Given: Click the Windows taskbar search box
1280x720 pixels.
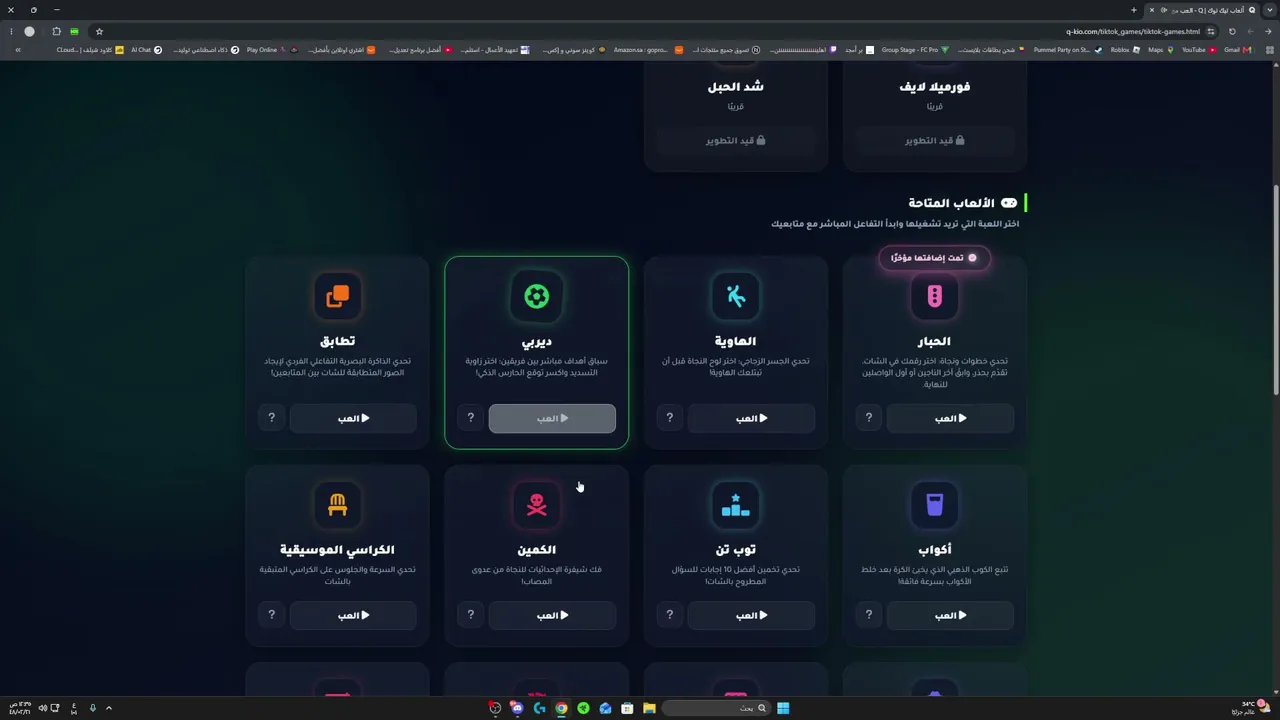Looking at the screenshot, I should pyautogui.click(x=715, y=708).
